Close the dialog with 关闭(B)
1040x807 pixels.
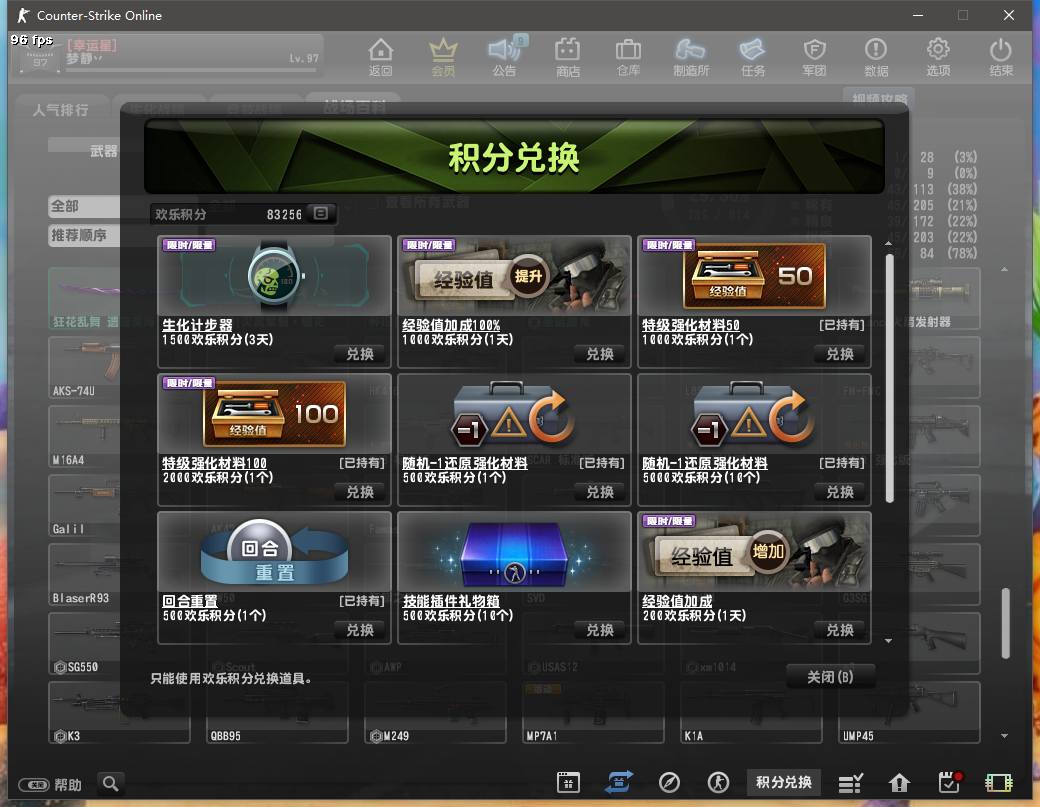(830, 677)
